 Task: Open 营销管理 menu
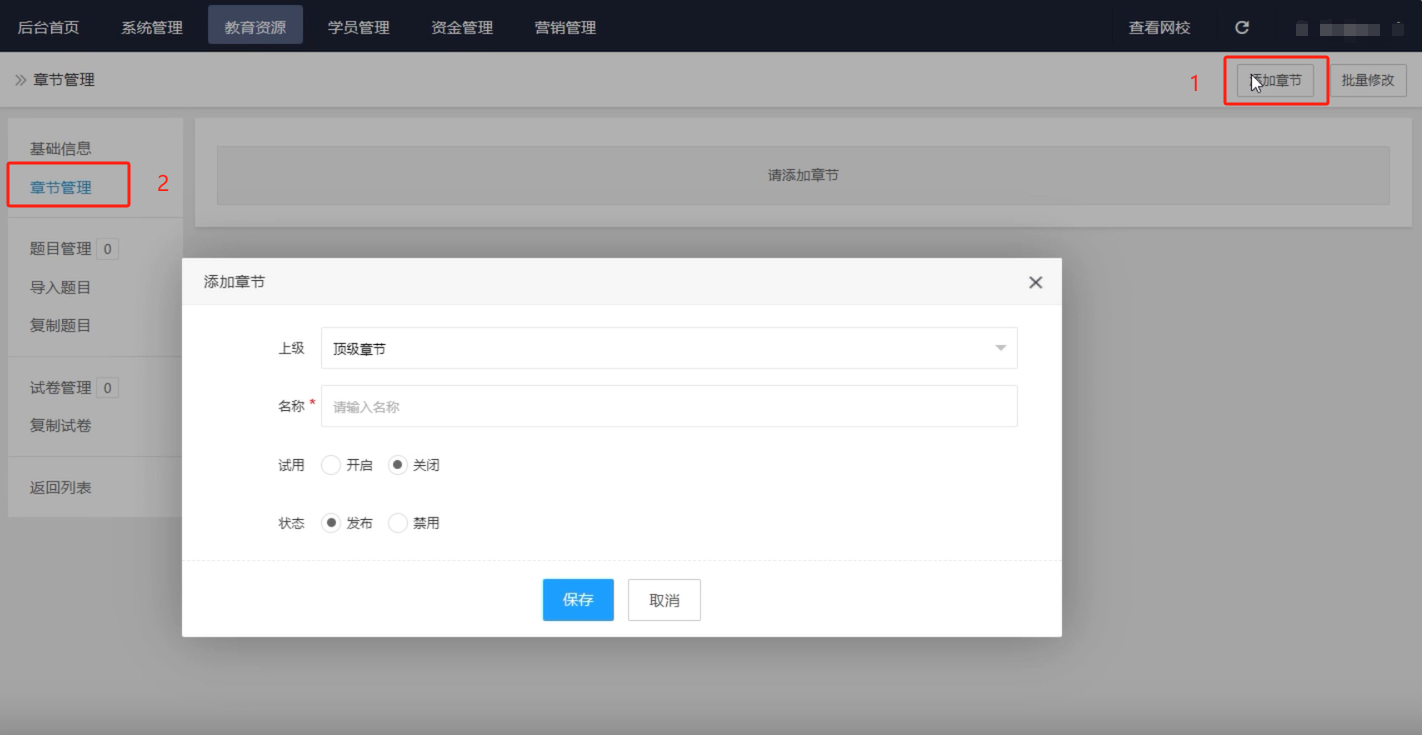tap(565, 27)
